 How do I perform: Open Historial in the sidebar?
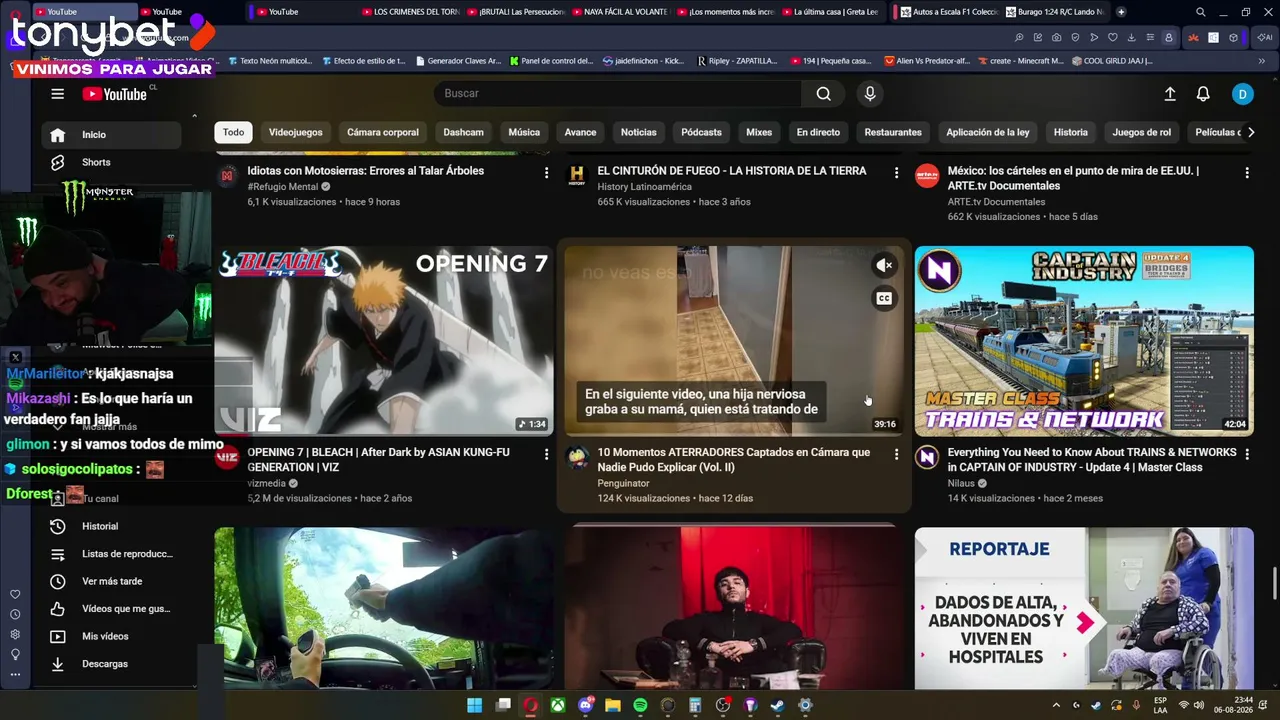tap(110, 526)
